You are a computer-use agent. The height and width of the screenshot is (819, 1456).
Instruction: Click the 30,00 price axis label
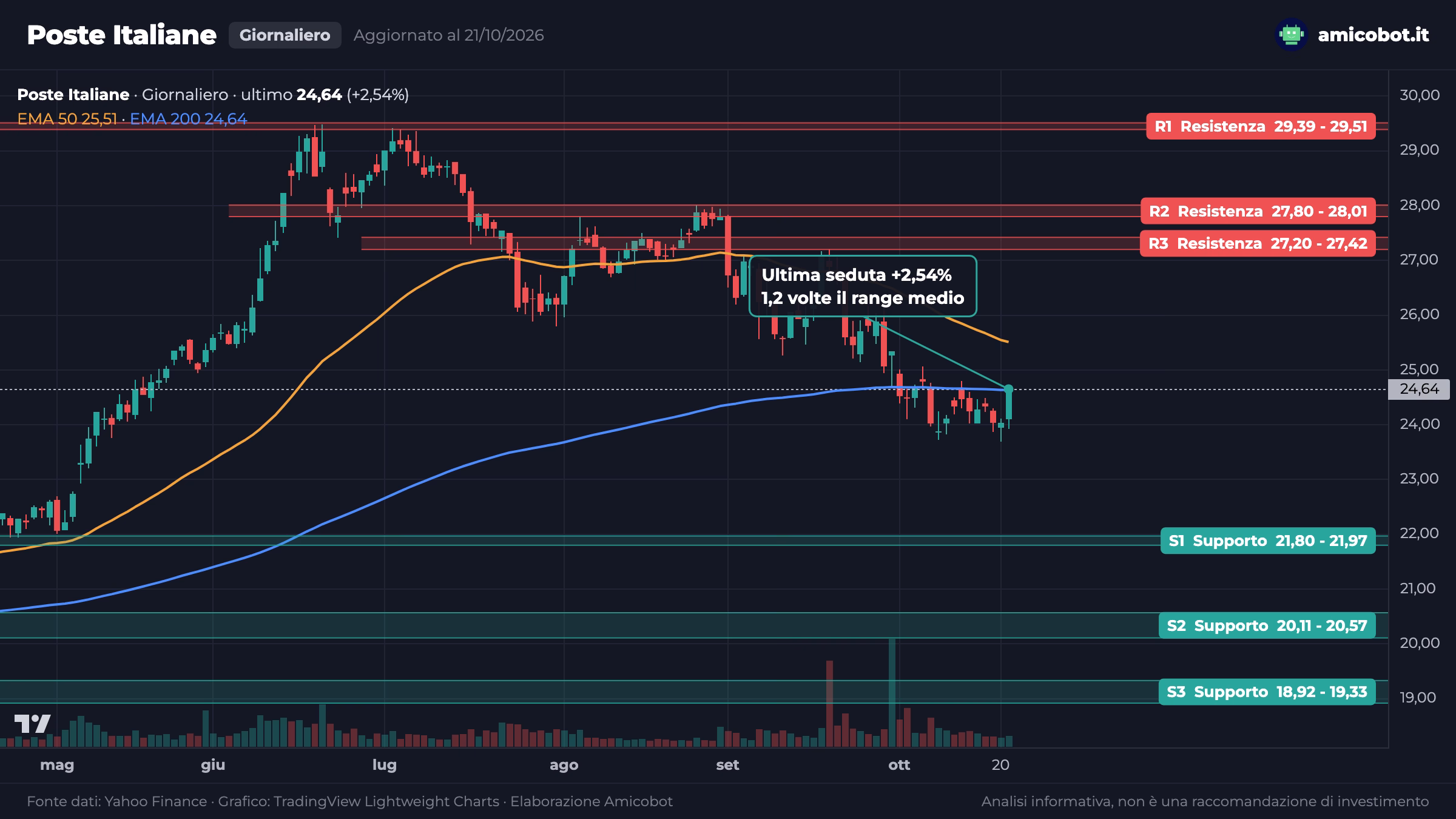tap(1419, 95)
